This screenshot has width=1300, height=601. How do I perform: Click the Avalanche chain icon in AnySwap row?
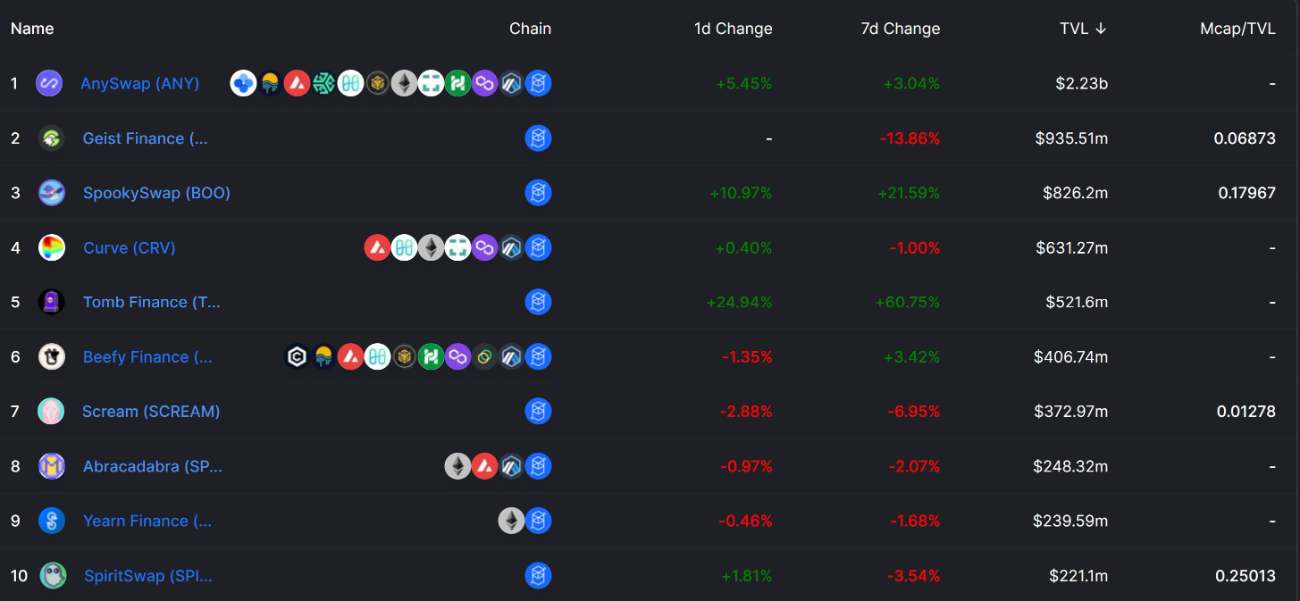297,84
